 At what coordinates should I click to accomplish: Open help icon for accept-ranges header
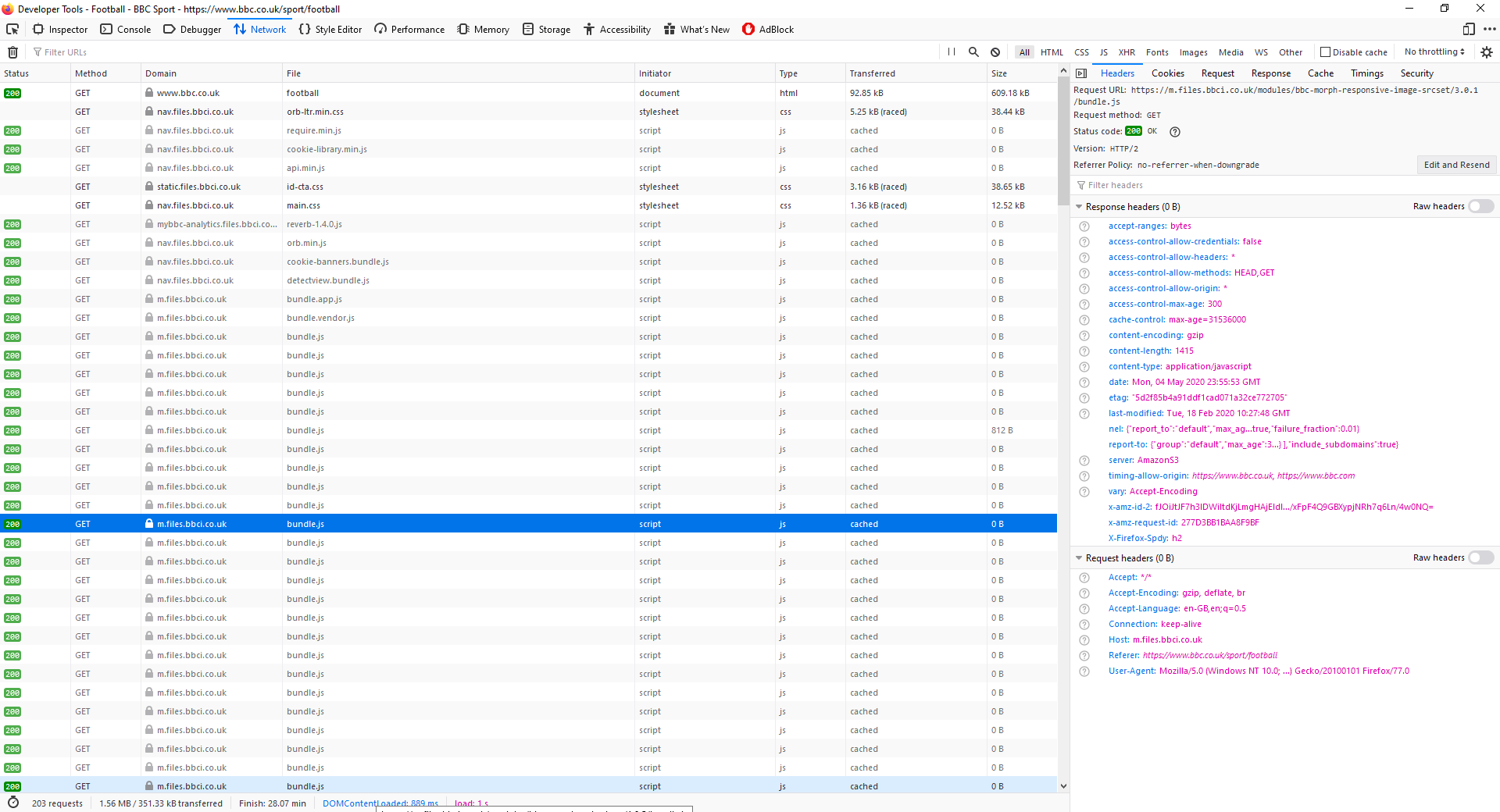1084,226
